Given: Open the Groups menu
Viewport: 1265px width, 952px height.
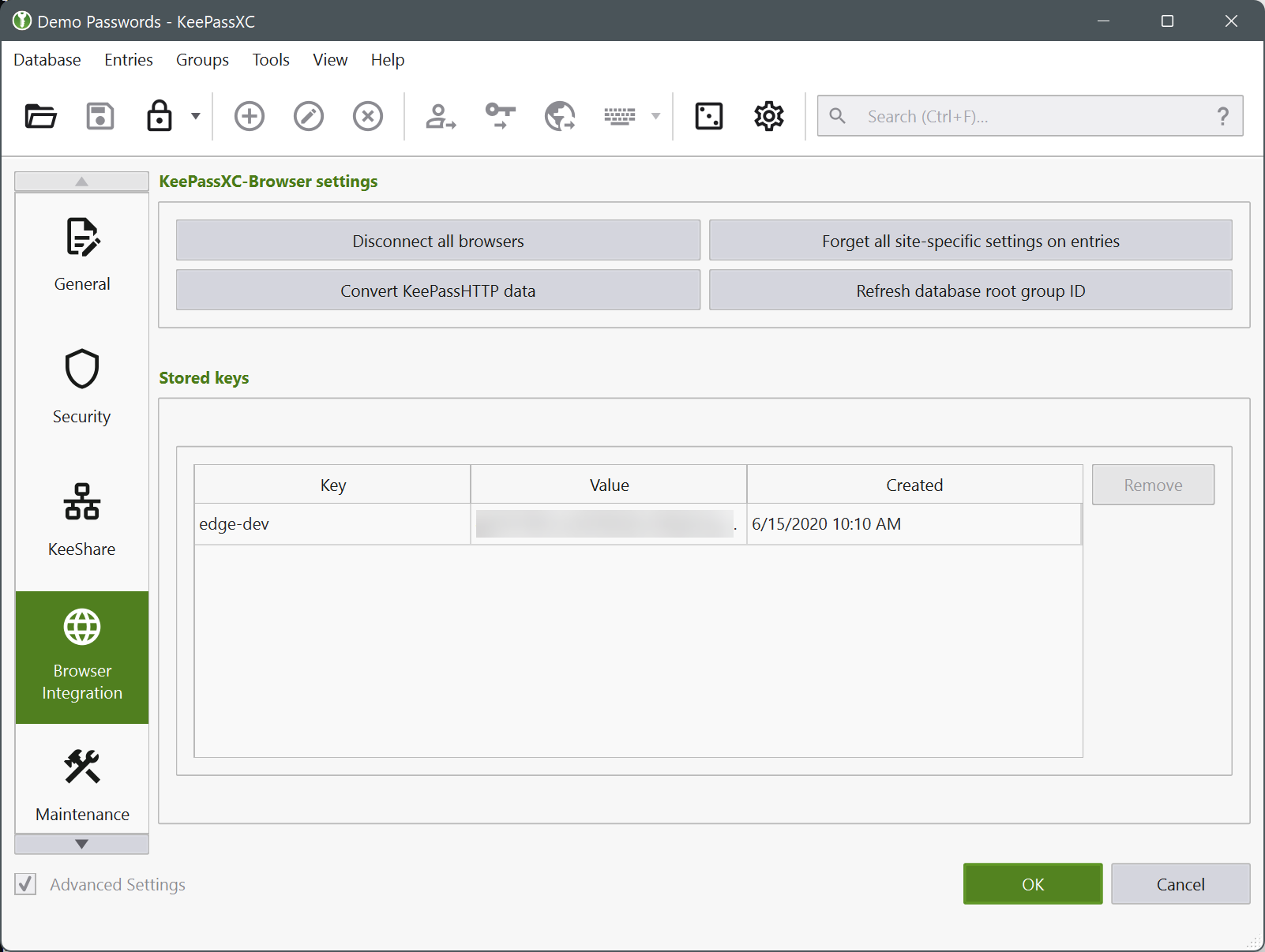Looking at the screenshot, I should [202, 60].
